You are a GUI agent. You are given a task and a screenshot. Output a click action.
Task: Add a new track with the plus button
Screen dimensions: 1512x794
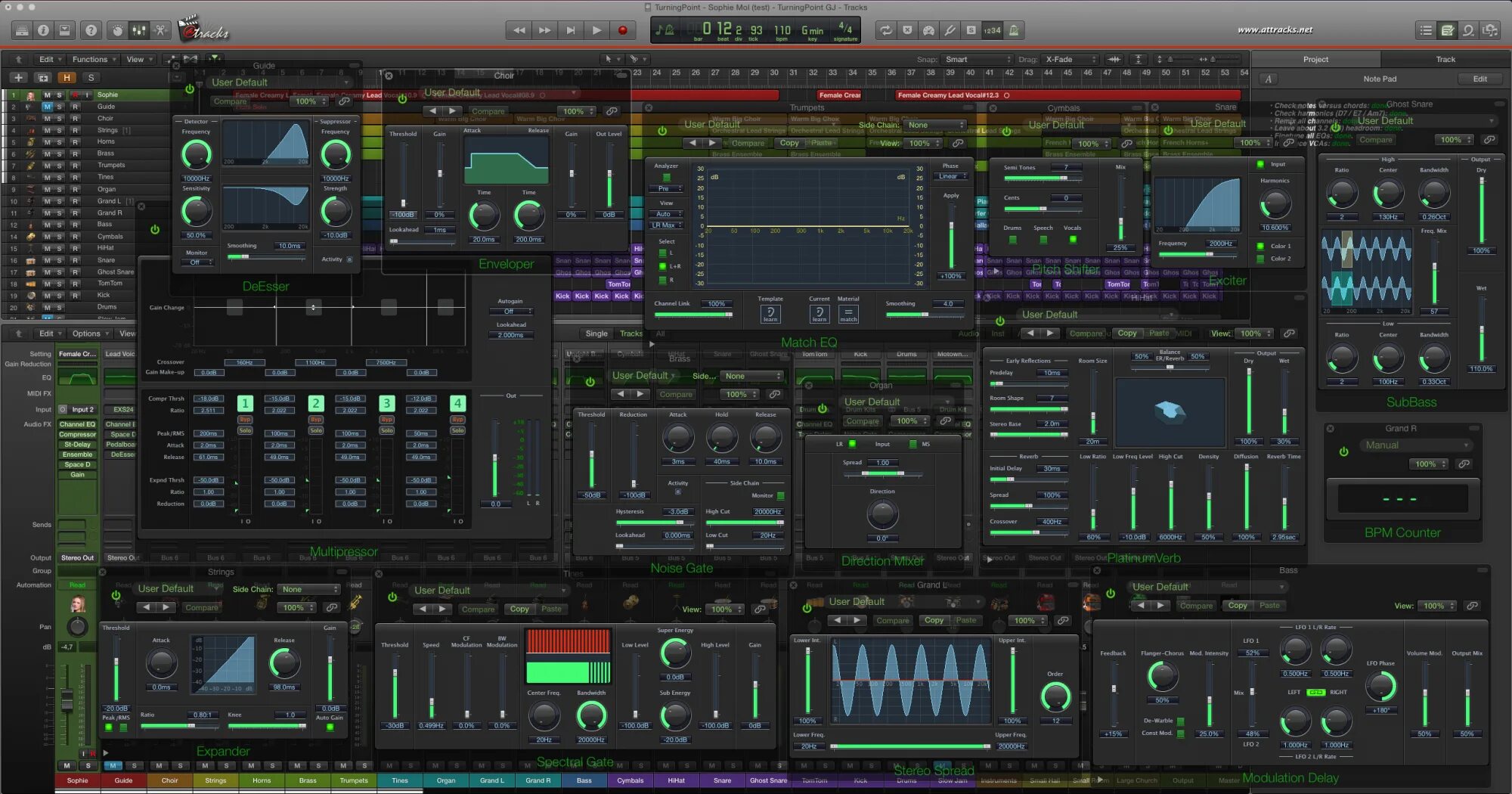[19, 77]
